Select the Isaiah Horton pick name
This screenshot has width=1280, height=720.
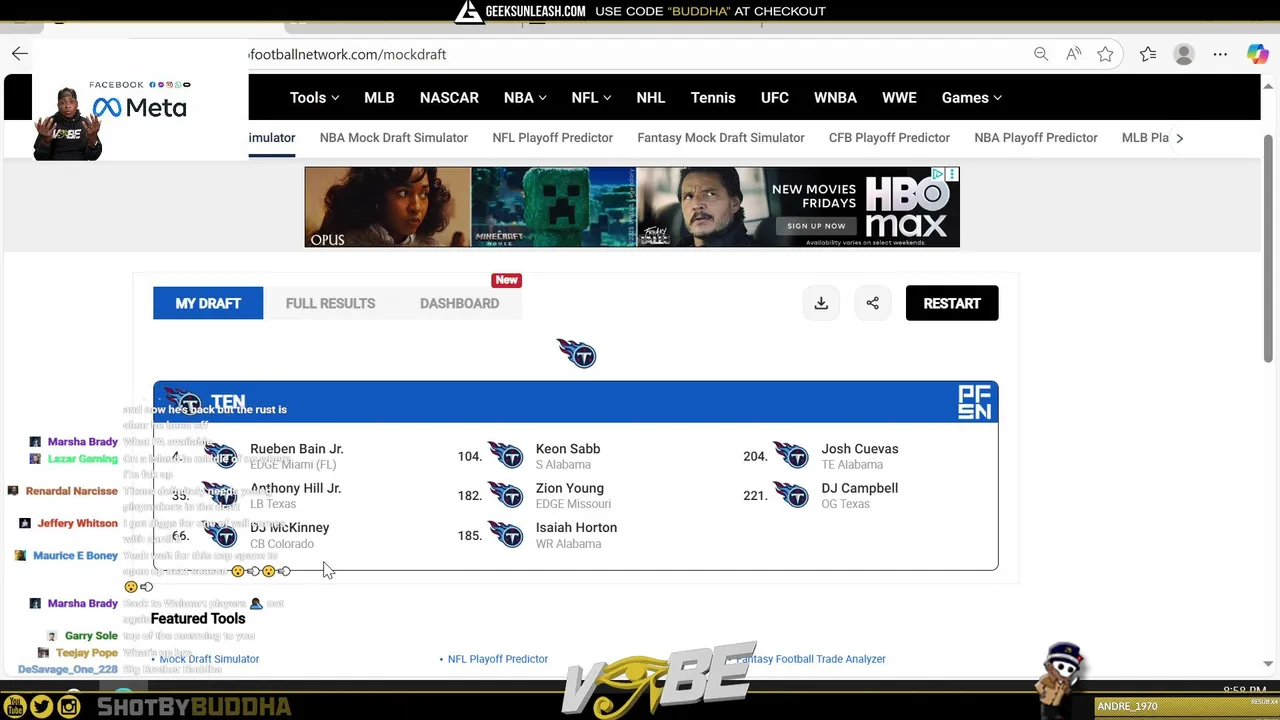coord(576,527)
